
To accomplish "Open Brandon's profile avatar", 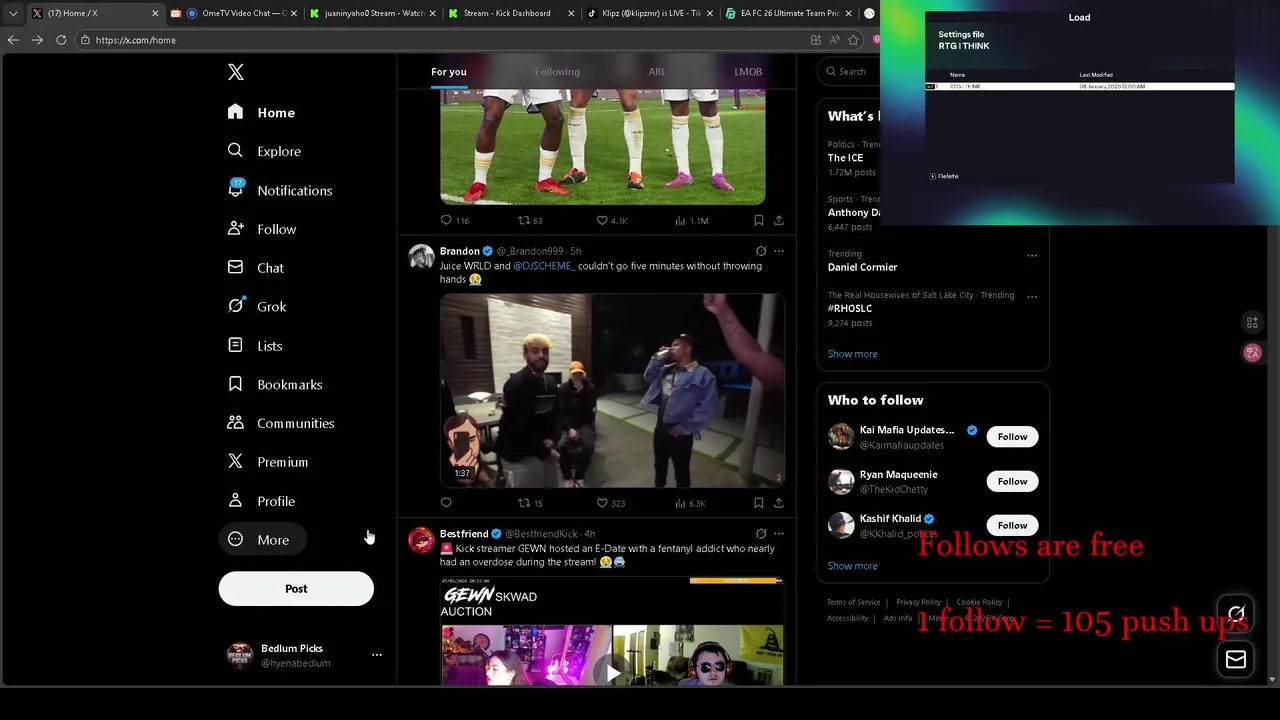I will pyautogui.click(x=421, y=257).
